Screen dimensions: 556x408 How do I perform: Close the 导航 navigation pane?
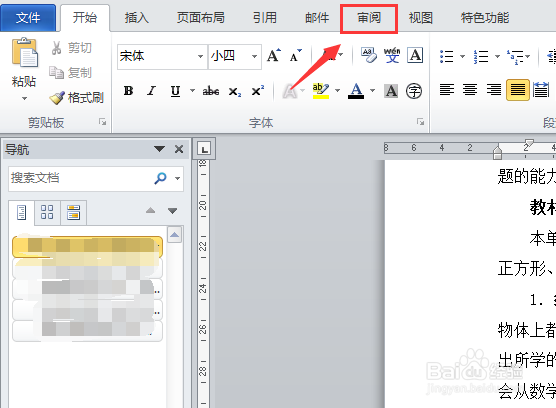(x=179, y=149)
